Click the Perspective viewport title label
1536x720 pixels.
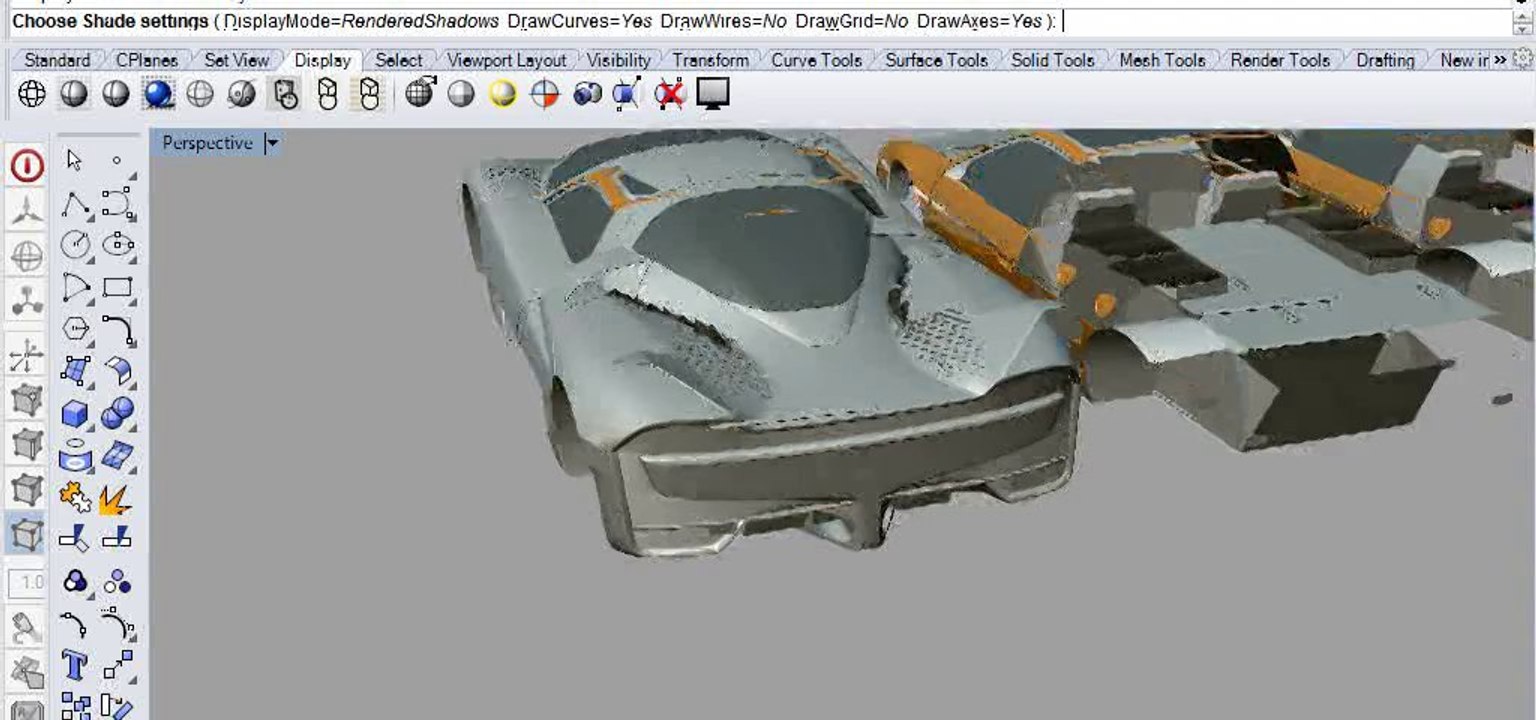tap(207, 143)
